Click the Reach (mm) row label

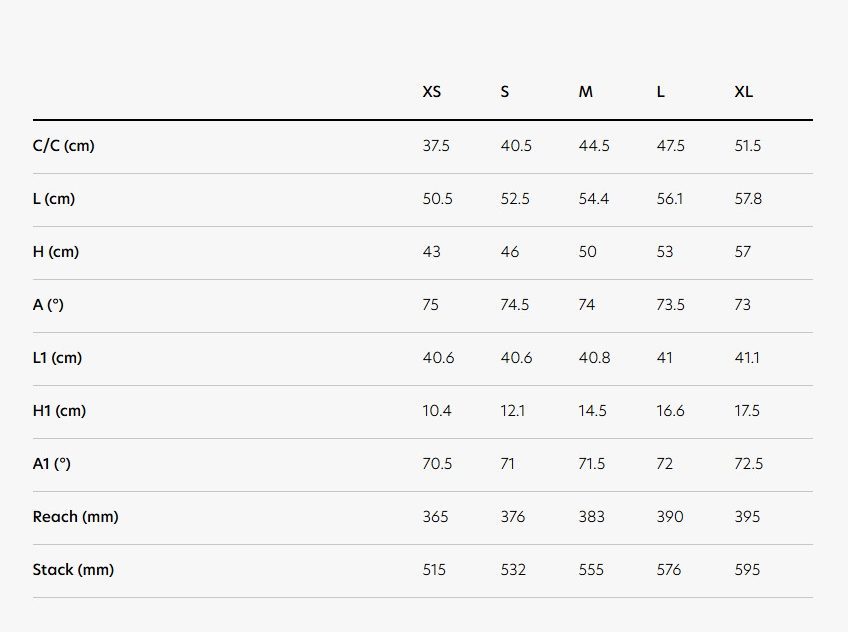(x=76, y=516)
